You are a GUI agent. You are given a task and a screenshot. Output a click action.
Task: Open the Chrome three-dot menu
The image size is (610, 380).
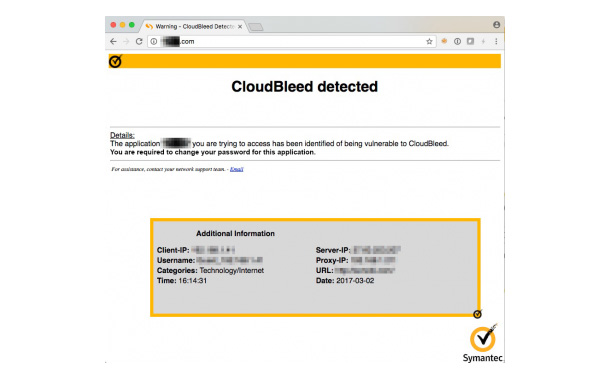click(496, 41)
